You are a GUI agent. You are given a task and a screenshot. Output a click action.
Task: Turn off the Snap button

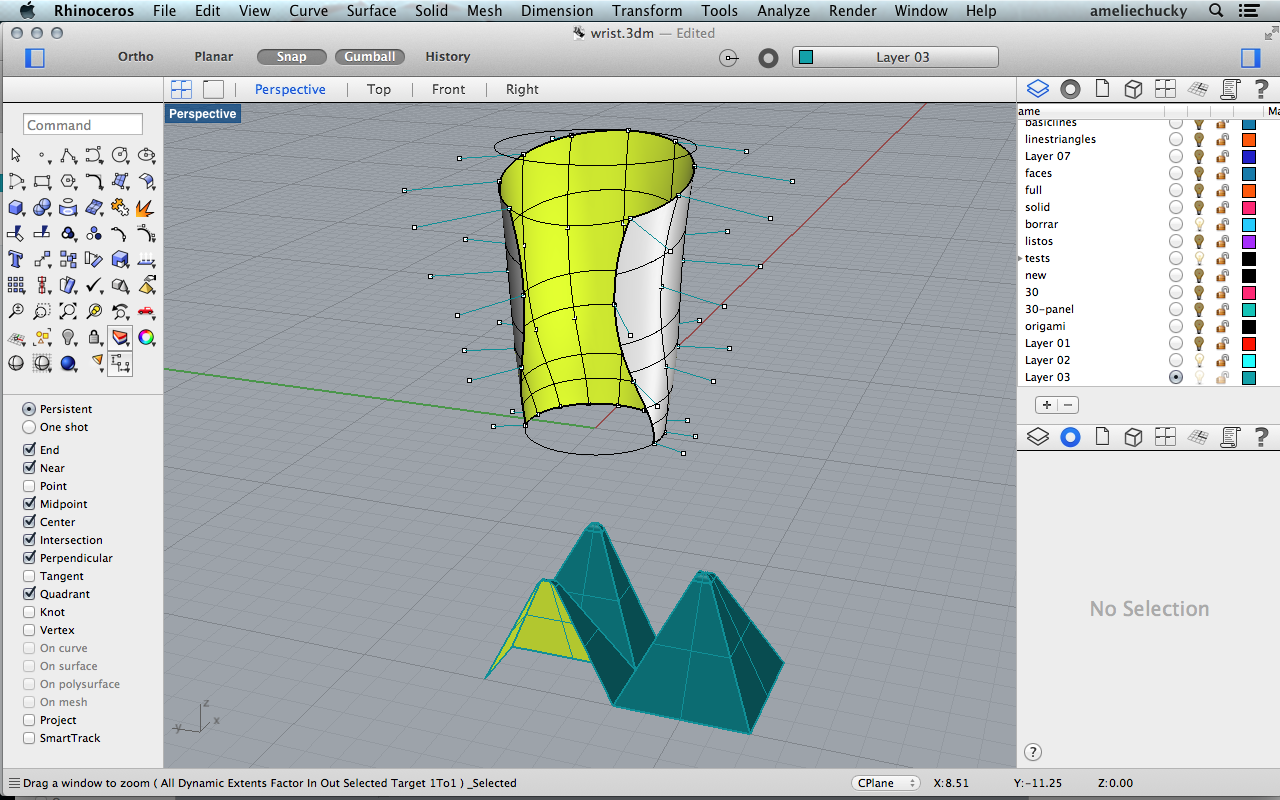tap(291, 57)
